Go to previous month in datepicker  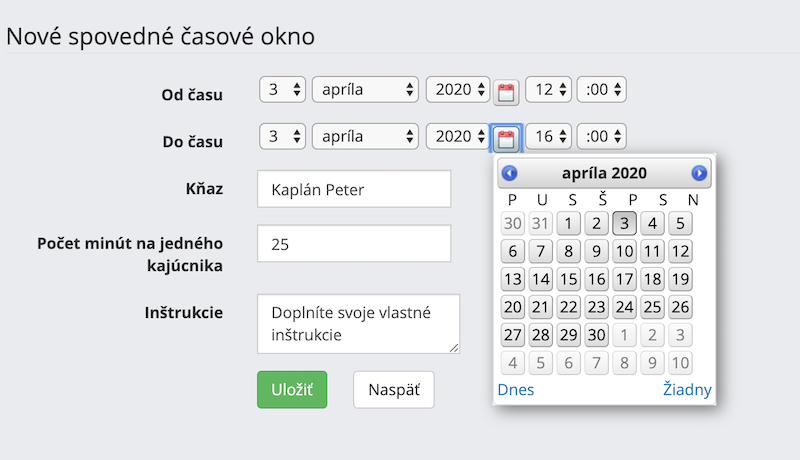[509, 173]
